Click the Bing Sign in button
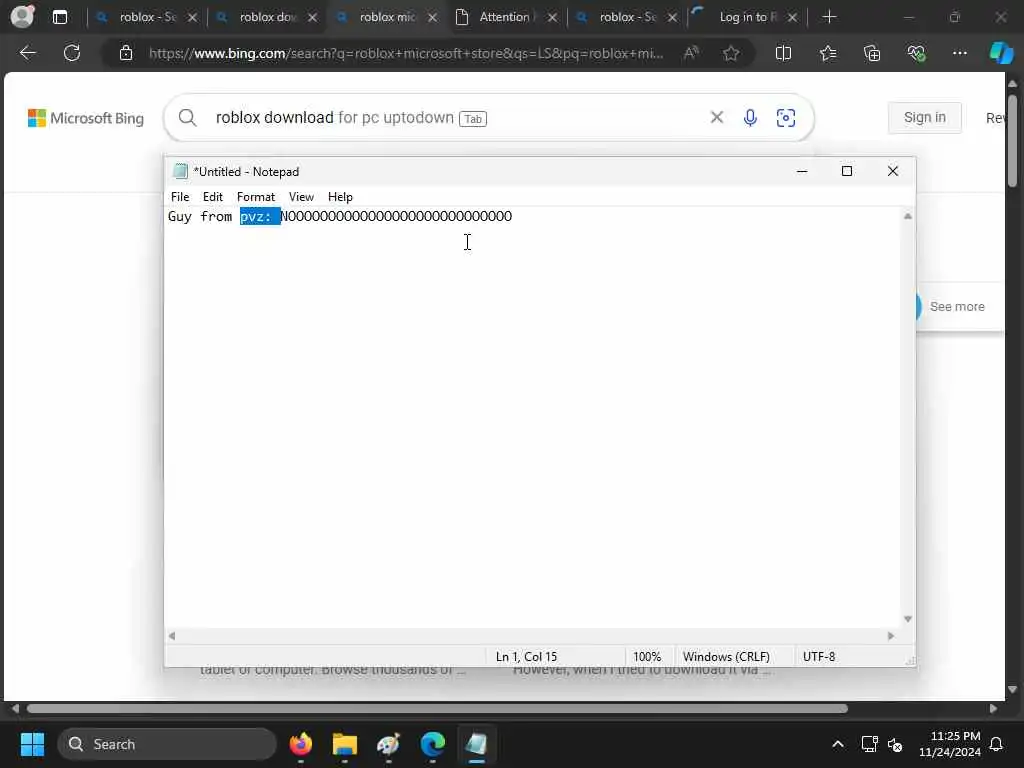The width and height of the screenshot is (1024, 768). coord(924,118)
